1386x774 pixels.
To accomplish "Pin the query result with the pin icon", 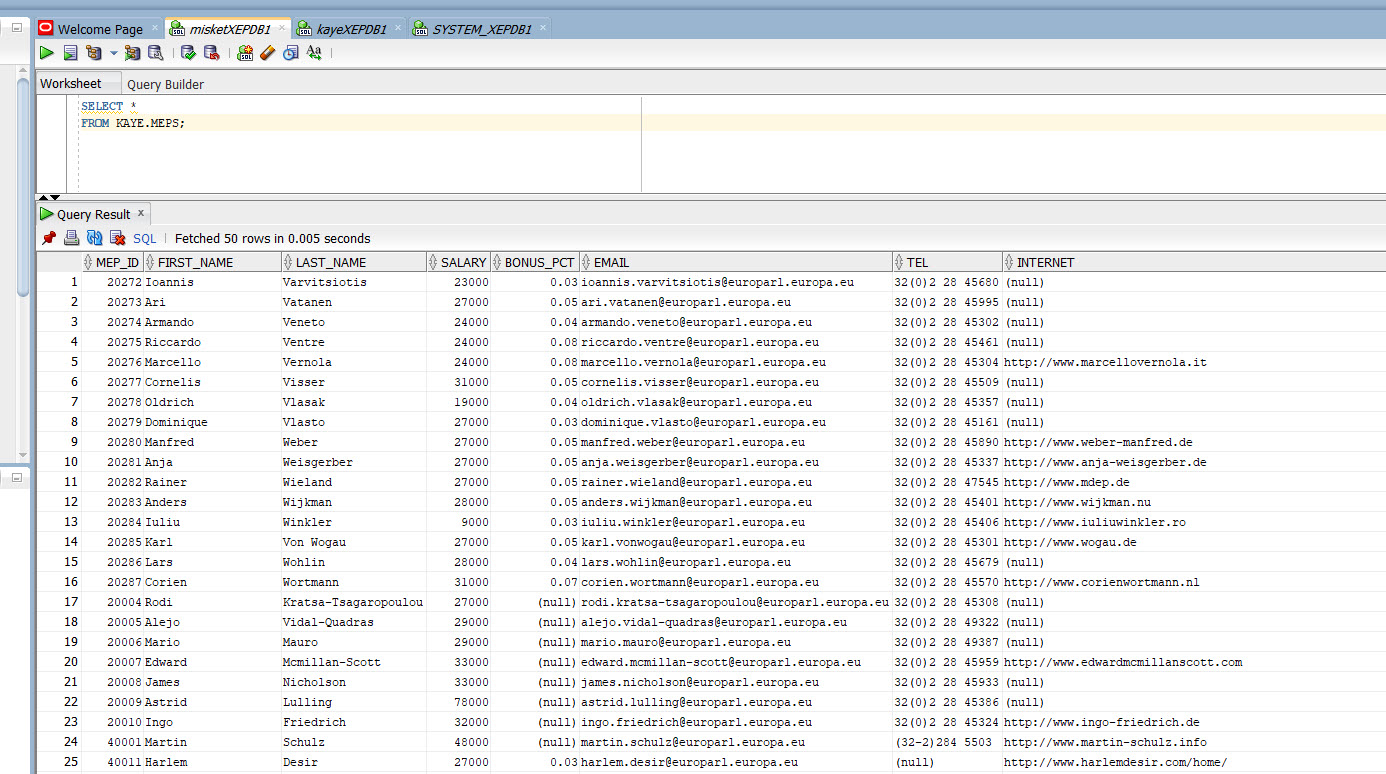I will click(49, 238).
